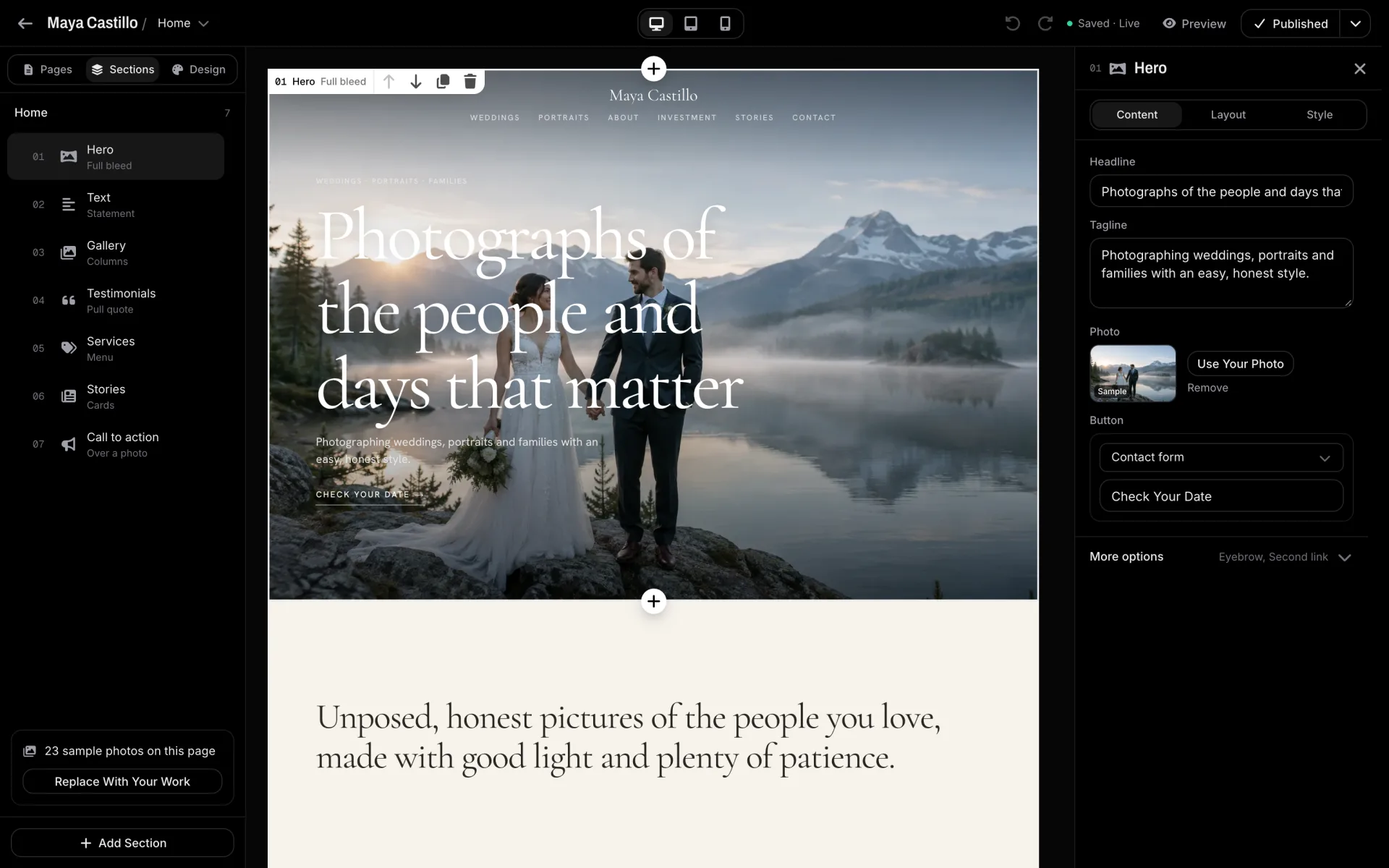The height and width of the screenshot is (868, 1389).
Task: Select the Hero Full bleed section
Action: 116,156
